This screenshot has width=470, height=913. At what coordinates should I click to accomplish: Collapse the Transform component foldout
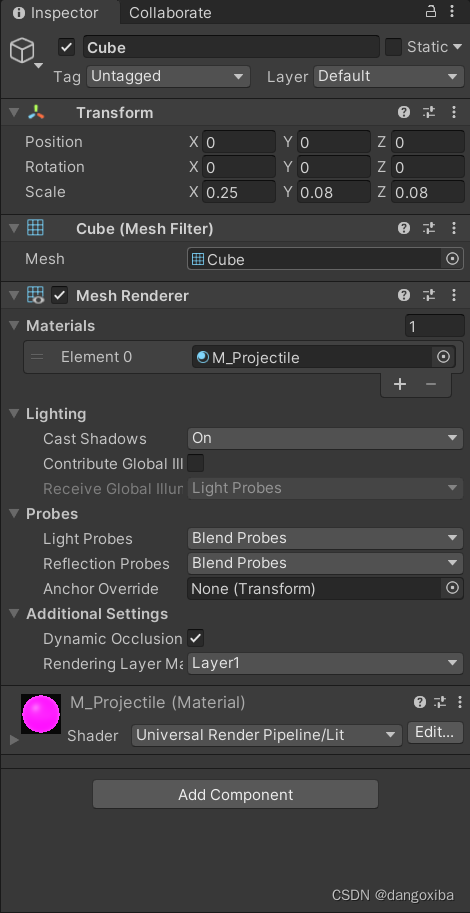coord(14,113)
